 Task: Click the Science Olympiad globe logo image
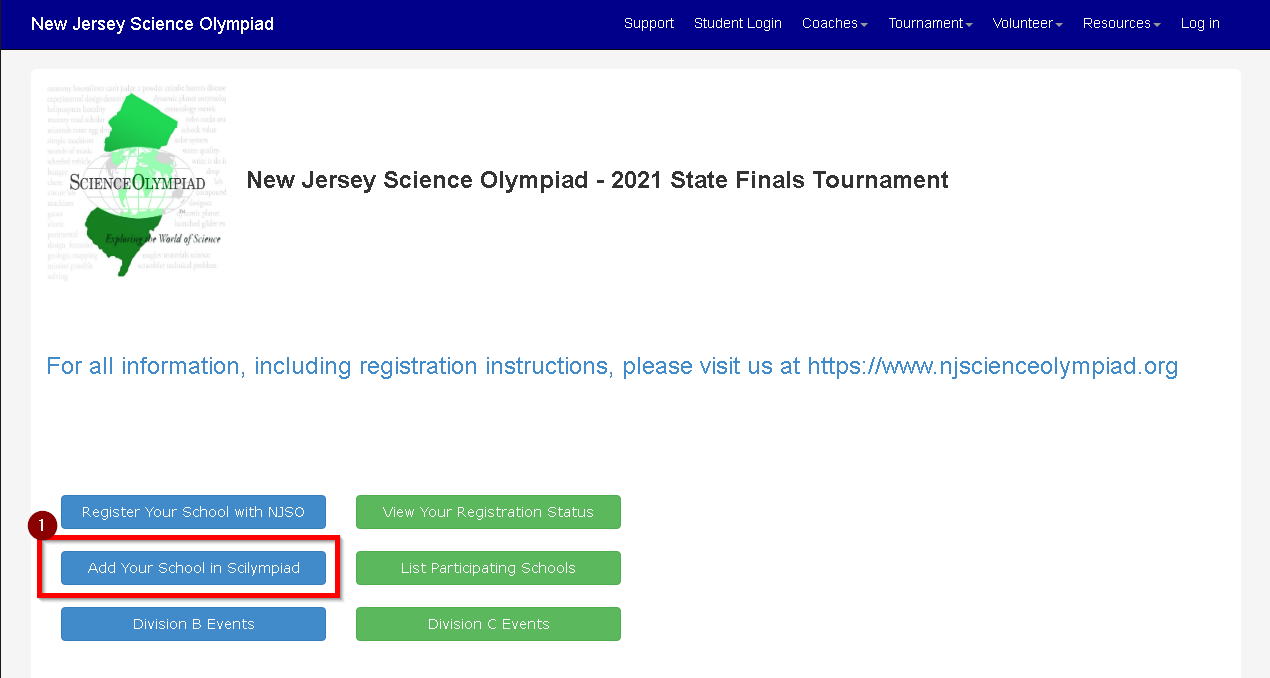pos(137,182)
